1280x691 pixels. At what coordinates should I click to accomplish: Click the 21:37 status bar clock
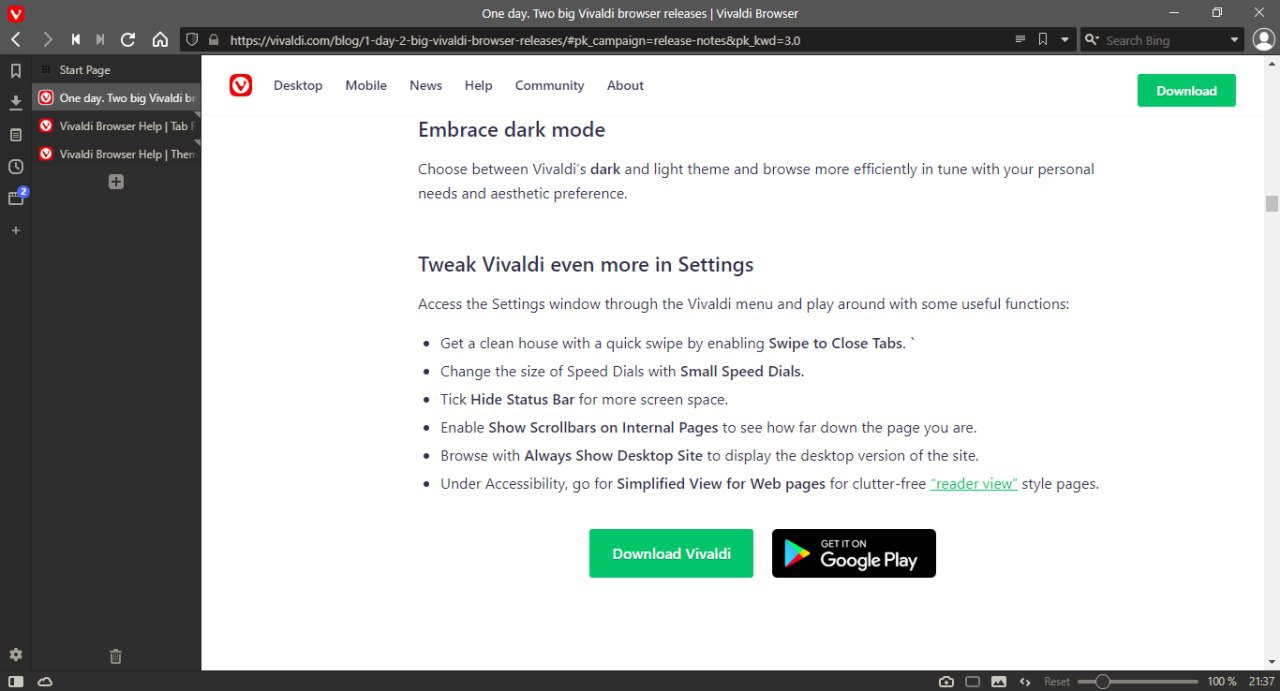[x=1262, y=681]
